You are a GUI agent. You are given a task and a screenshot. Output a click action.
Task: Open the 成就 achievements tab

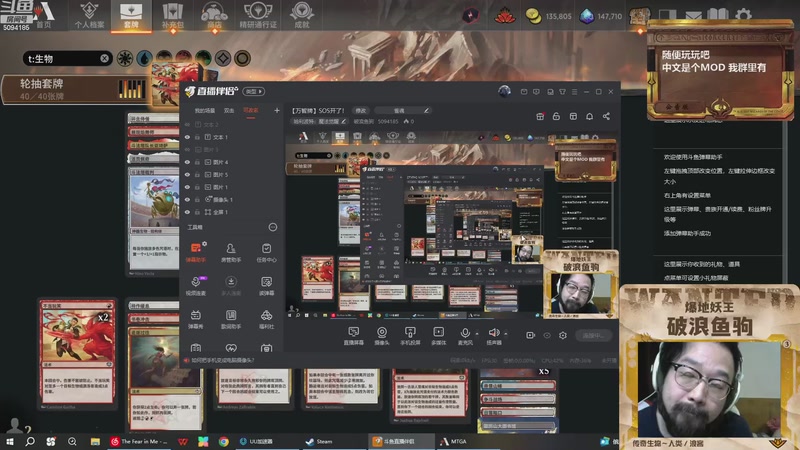click(302, 16)
